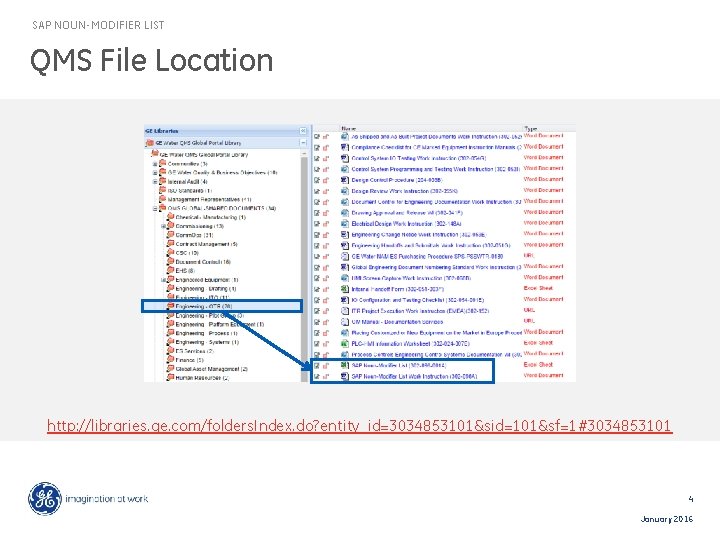This screenshot has height=540, width=720.
Task: Expand the Engineered Equipment subfolder node
Action: tap(163, 280)
